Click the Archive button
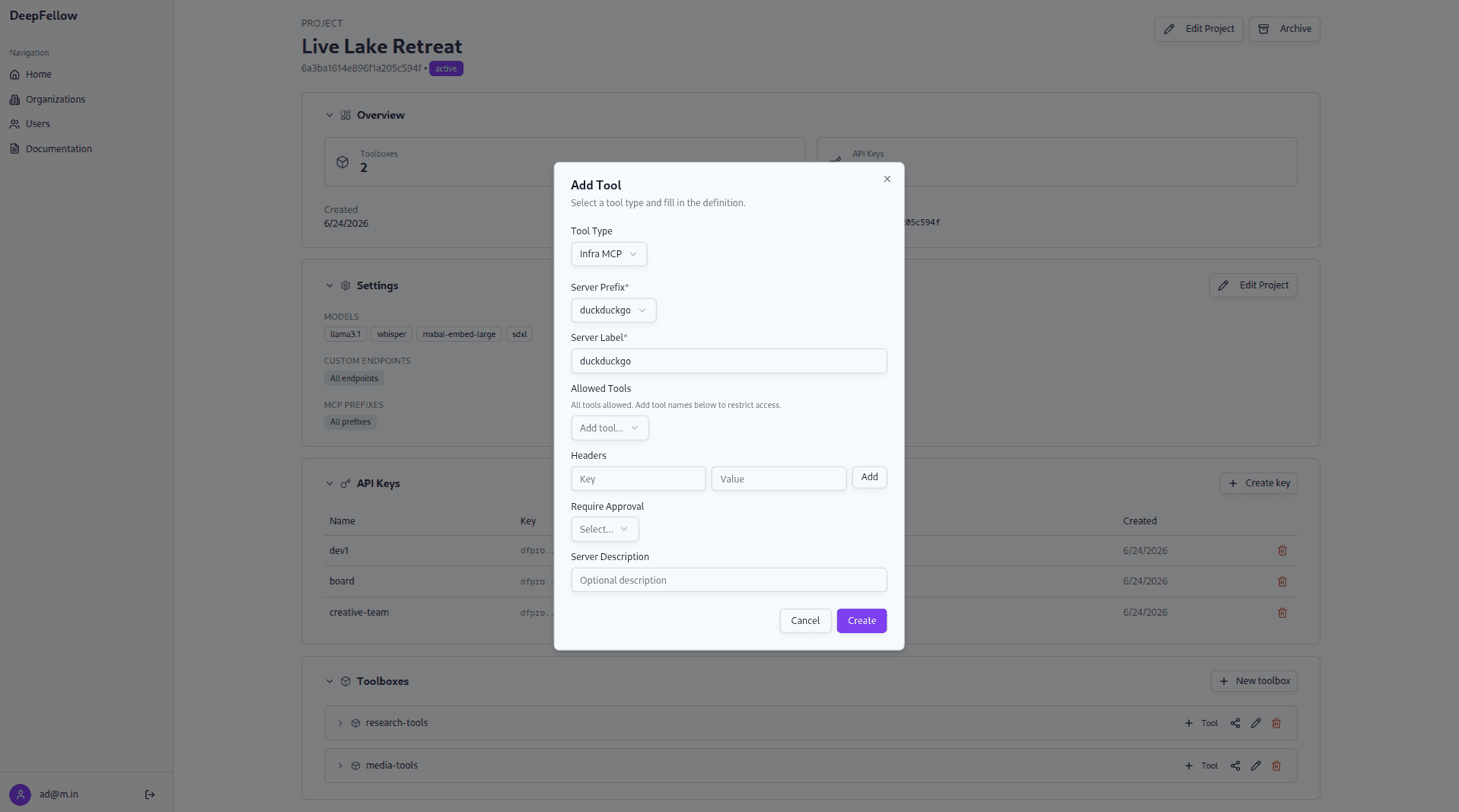1459x812 pixels. (1285, 29)
